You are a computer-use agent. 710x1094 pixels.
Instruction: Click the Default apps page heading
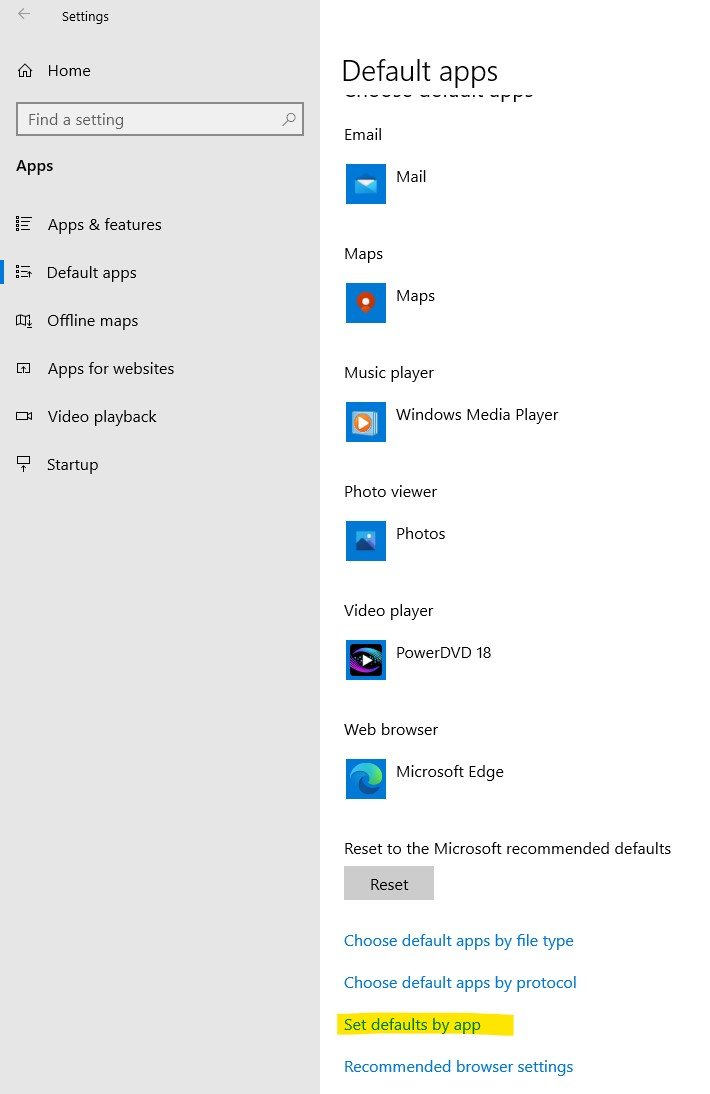(420, 72)
